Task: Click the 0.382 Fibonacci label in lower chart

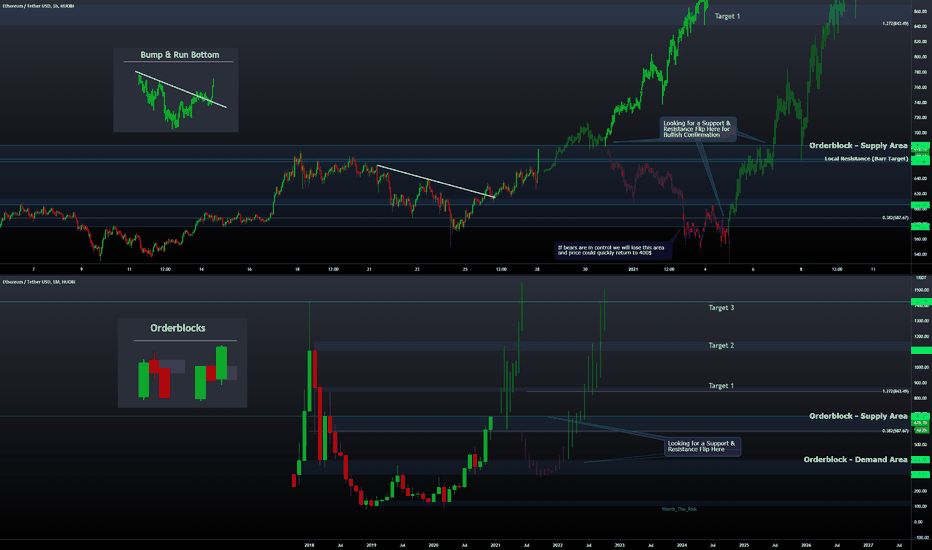Action: pos(895,430)
